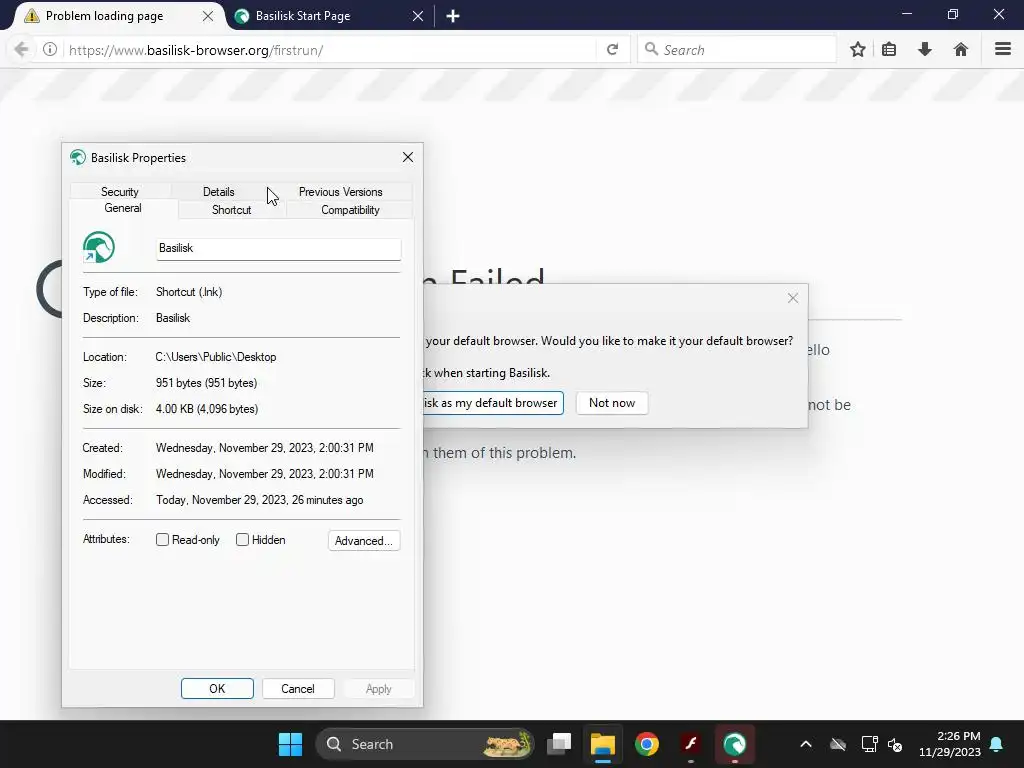
Task: Bookmark this page with the star icon
Action: point(857,50)
